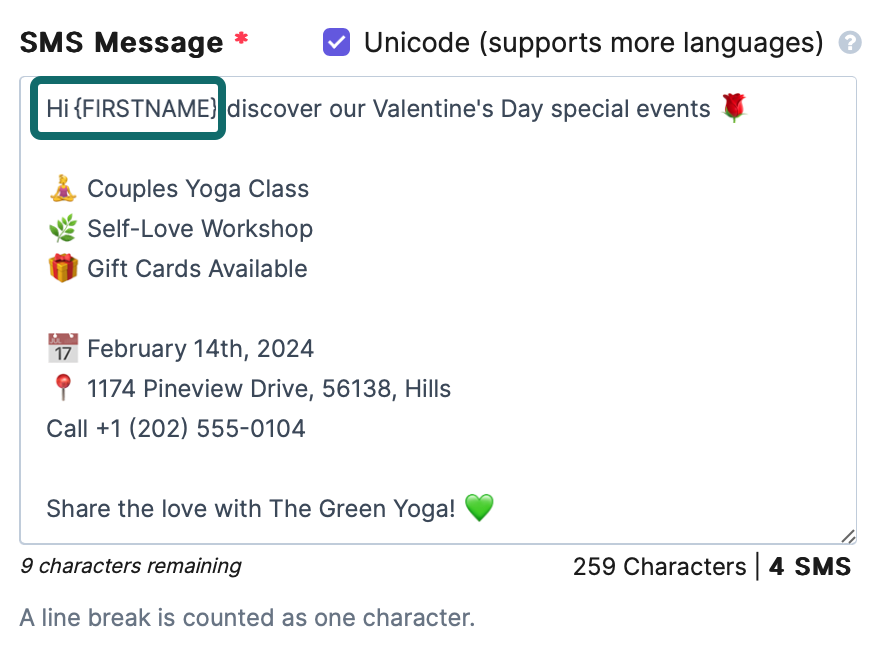
Task: Click the SMS Message field label
Action: [121, 42]
